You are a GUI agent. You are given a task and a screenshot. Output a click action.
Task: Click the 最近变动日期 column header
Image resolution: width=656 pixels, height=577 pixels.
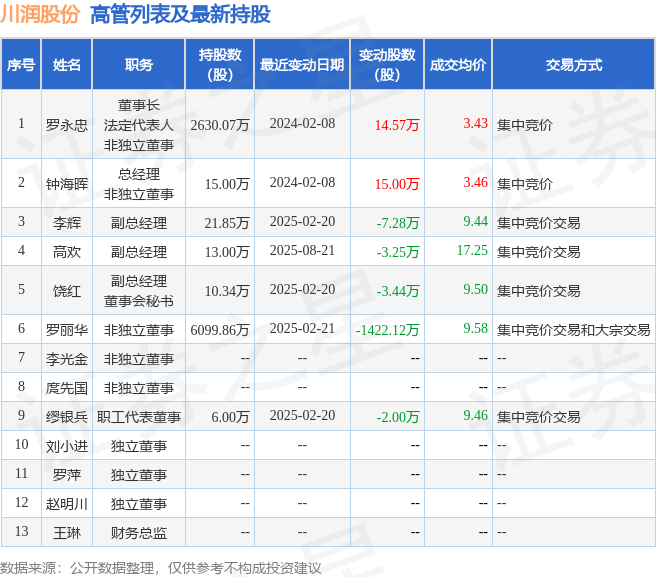302,65
